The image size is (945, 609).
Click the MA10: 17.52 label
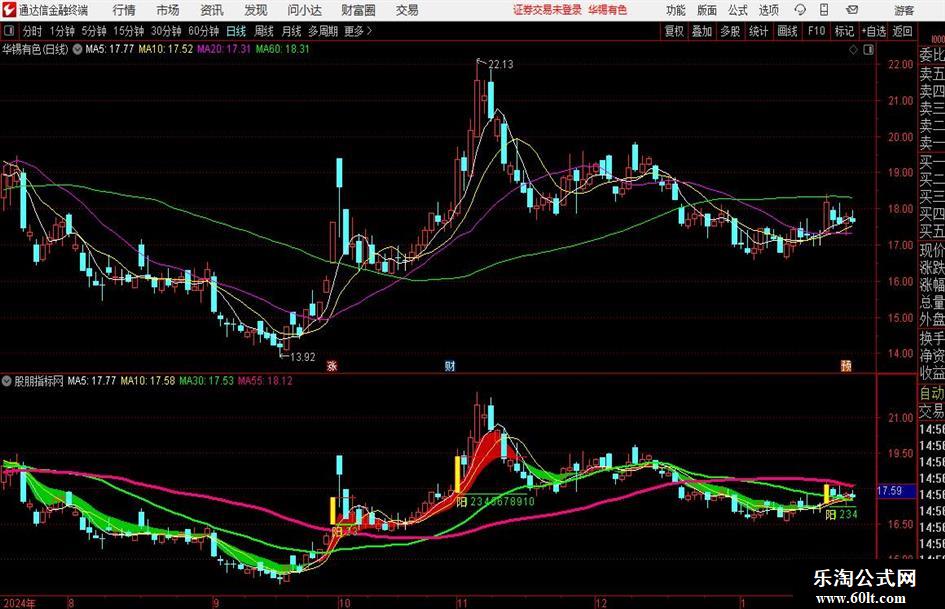[x=166, y=49]
